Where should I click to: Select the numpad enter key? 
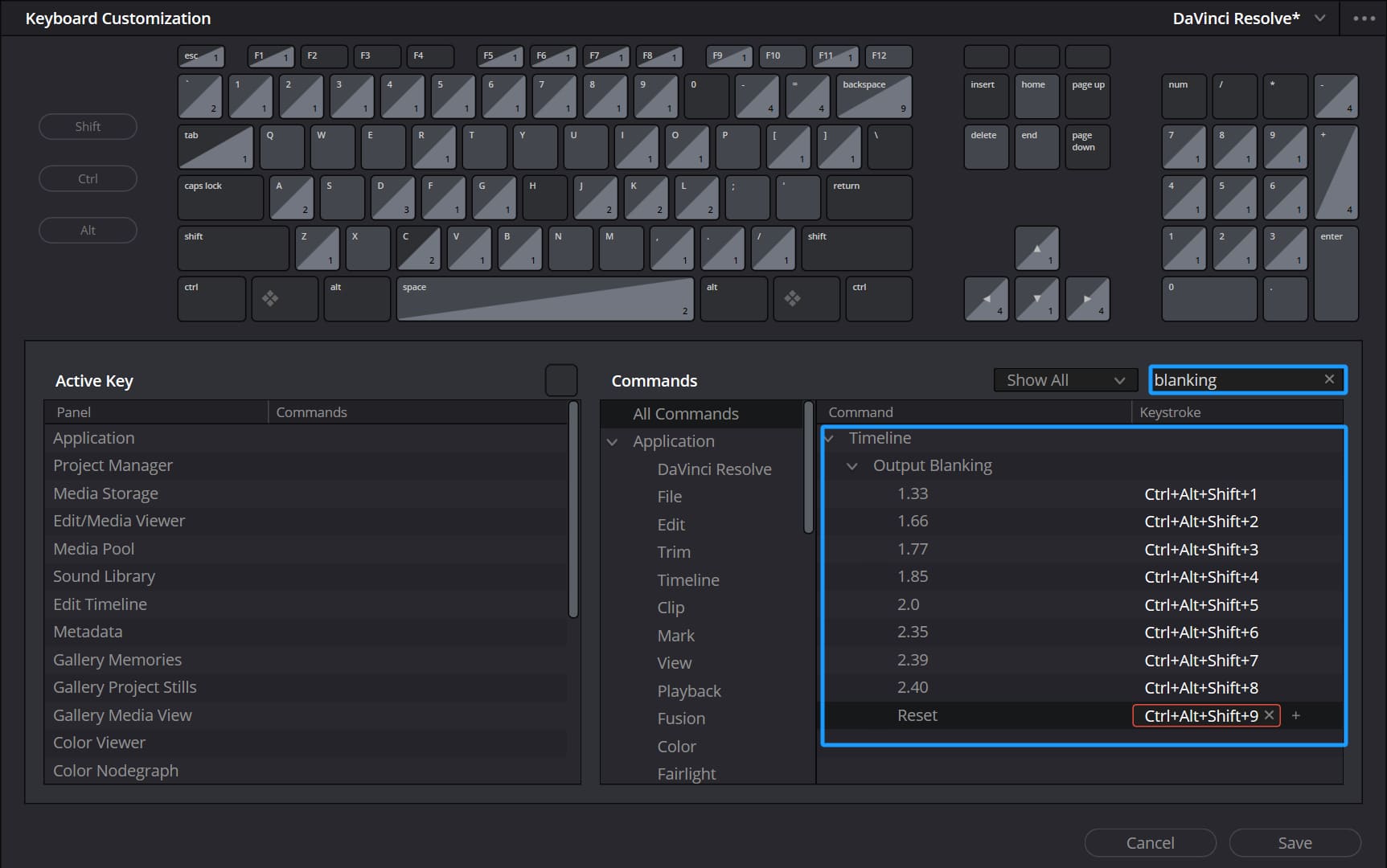pyautogui.click(x=1336, y=273)
